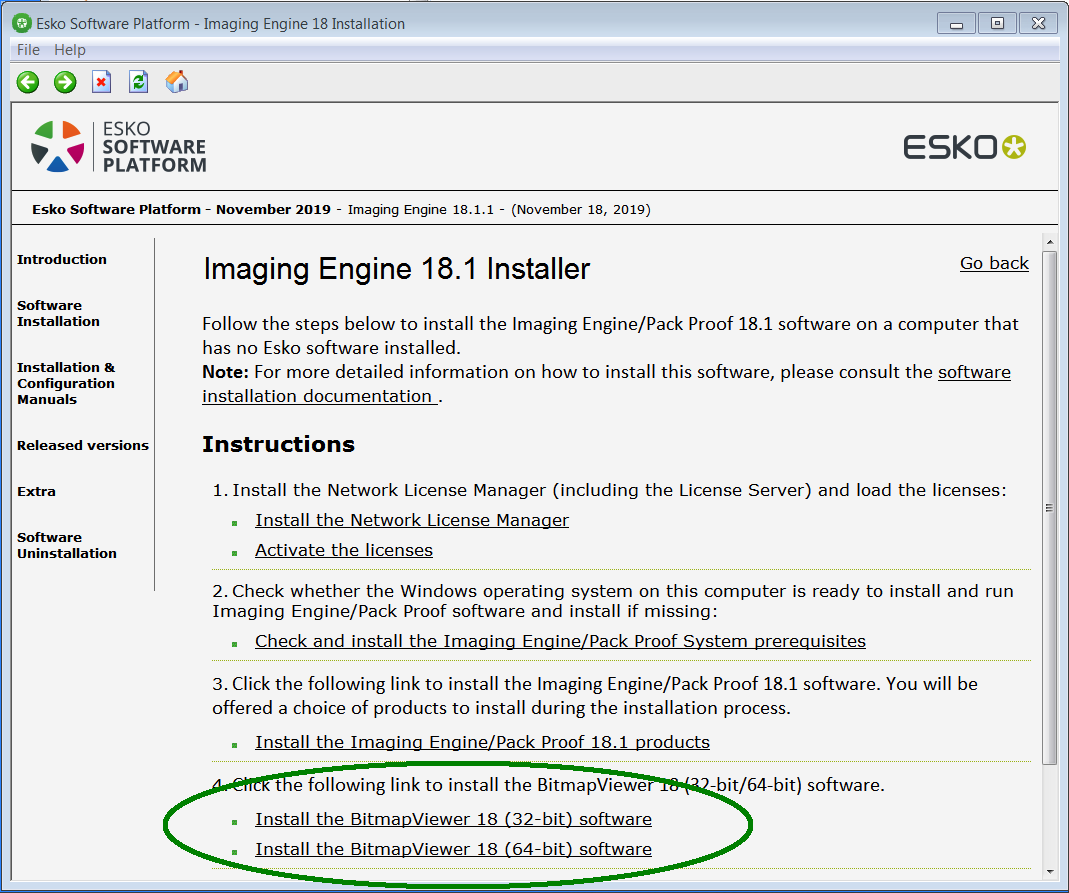Install the Imaging Engine/Pack Proof 18.1 products
Viewport: 1069px width, 893px height.
tap(481, 742)
